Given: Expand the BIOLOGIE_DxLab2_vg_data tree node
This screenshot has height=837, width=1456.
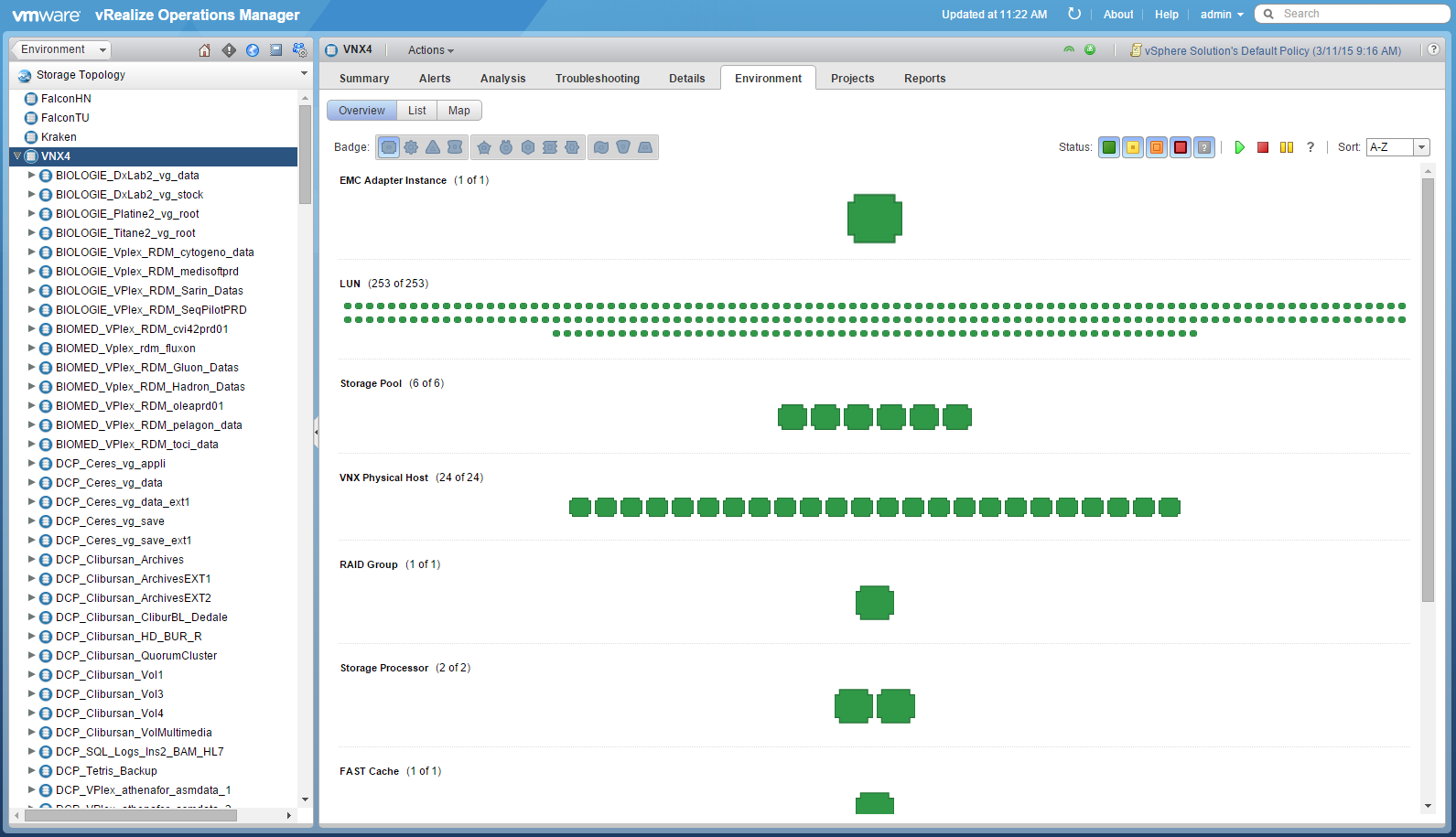Looking at the screenshot, I should click(32, 175).
